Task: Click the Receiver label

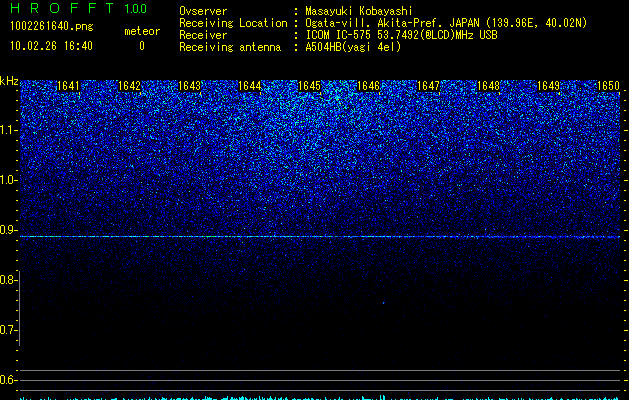Action: pos(203,35)
